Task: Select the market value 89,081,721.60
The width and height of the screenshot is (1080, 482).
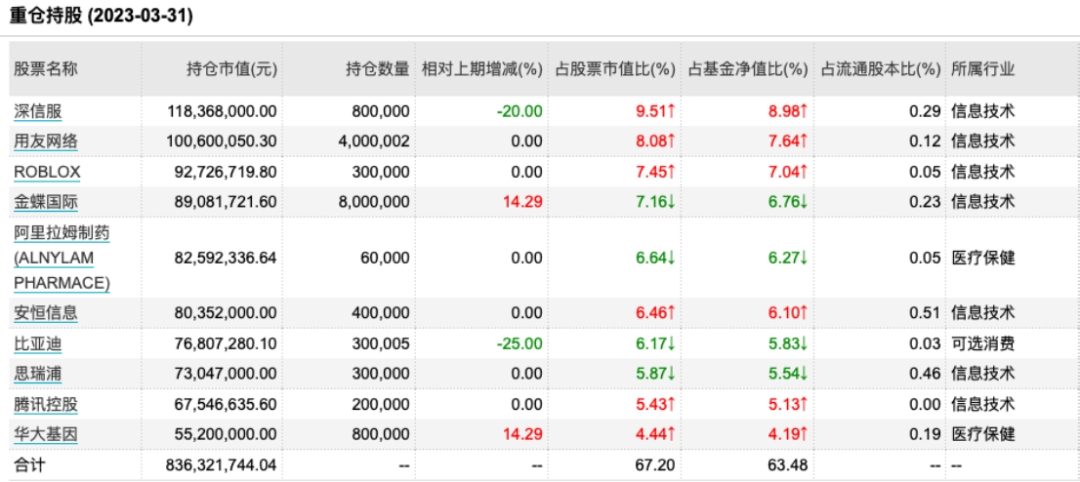Action: [226, 202]
